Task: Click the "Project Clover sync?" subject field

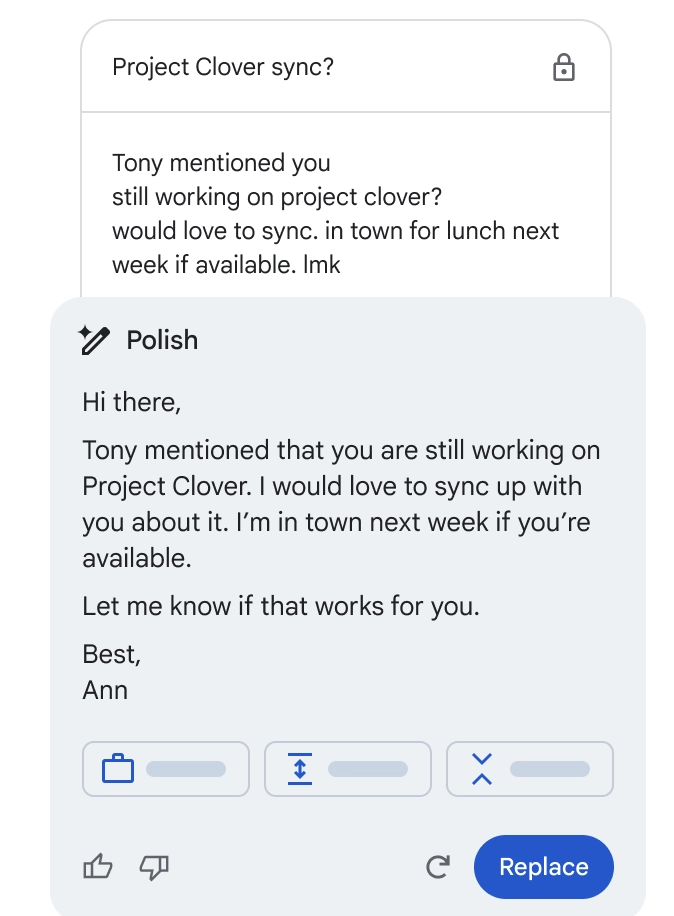Action: tap(223, 68)
